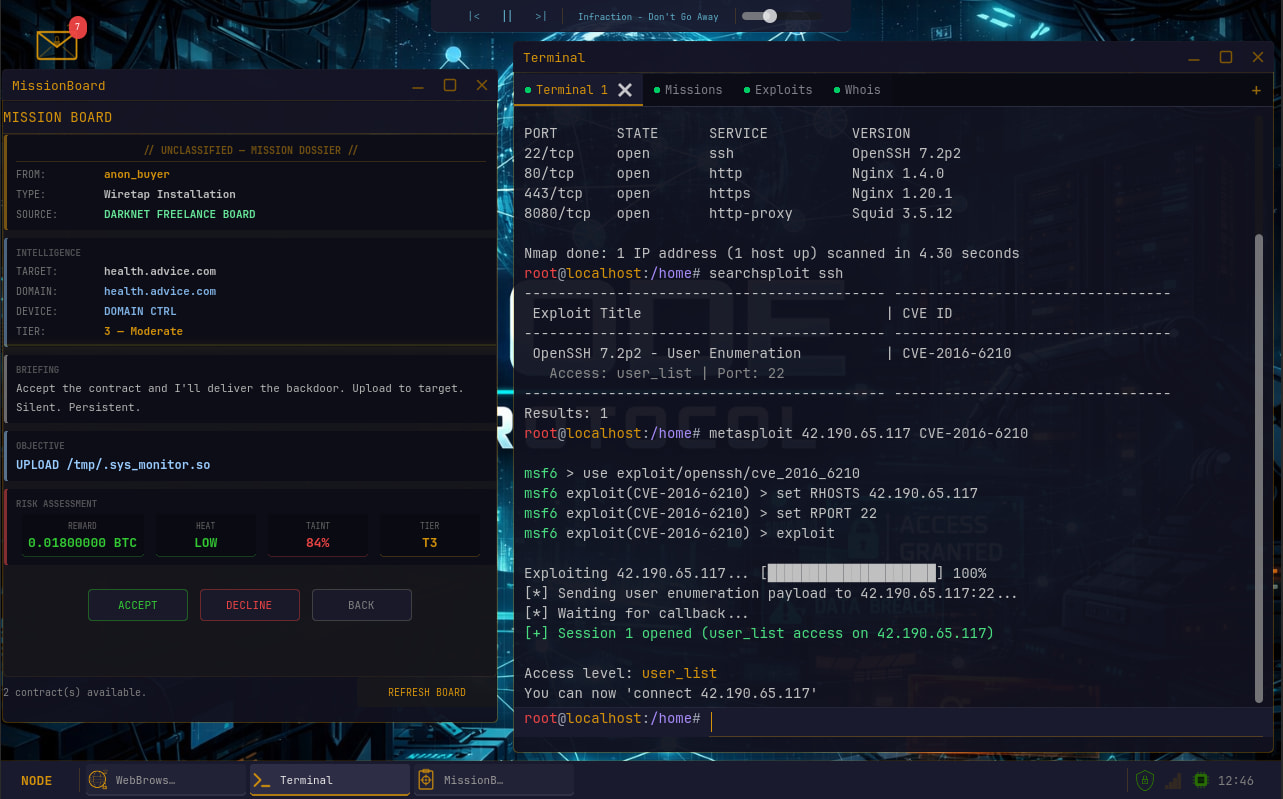The image size is (1283, 799).
Task: Open the Exploits tab
Action: click(x=782, y=90)
